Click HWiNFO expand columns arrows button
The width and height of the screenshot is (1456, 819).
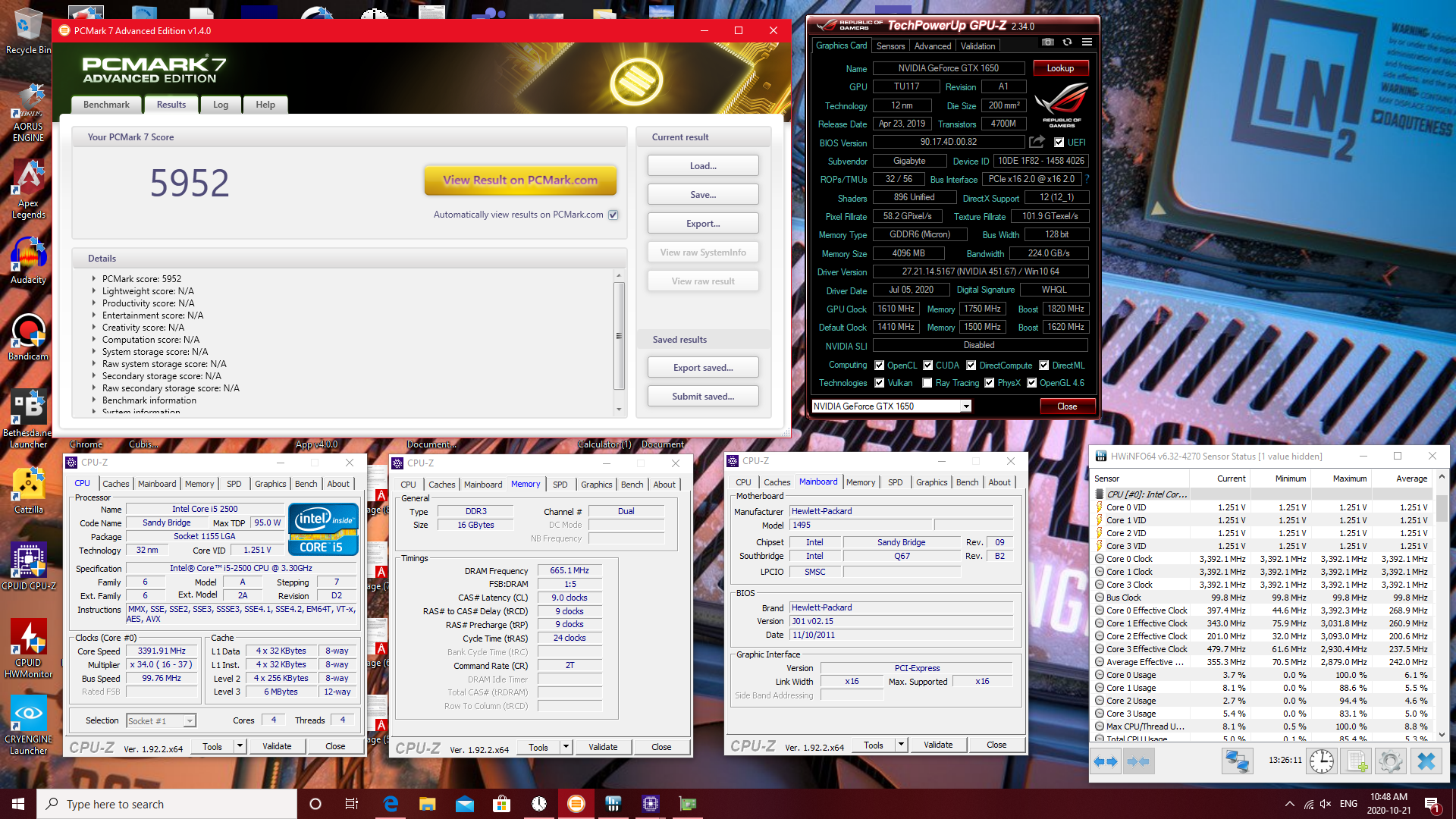click(1106, 761)
